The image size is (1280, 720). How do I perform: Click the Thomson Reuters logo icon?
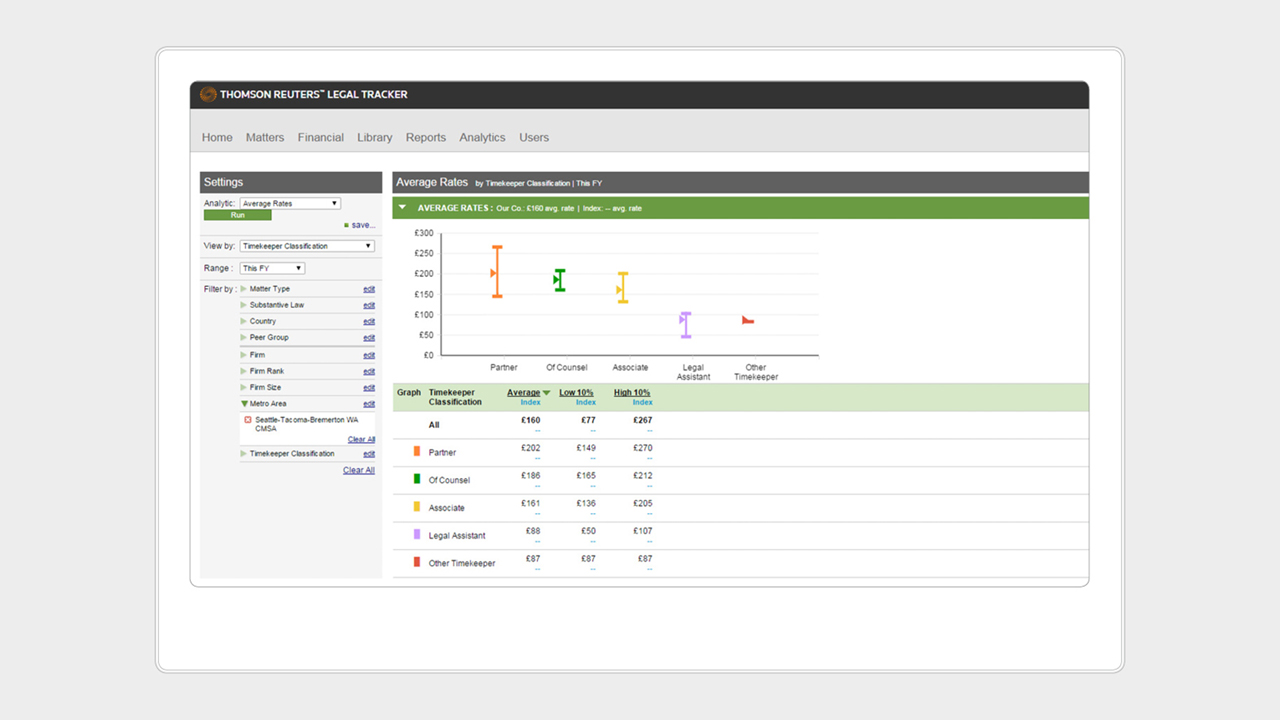[x=208, y=95]
